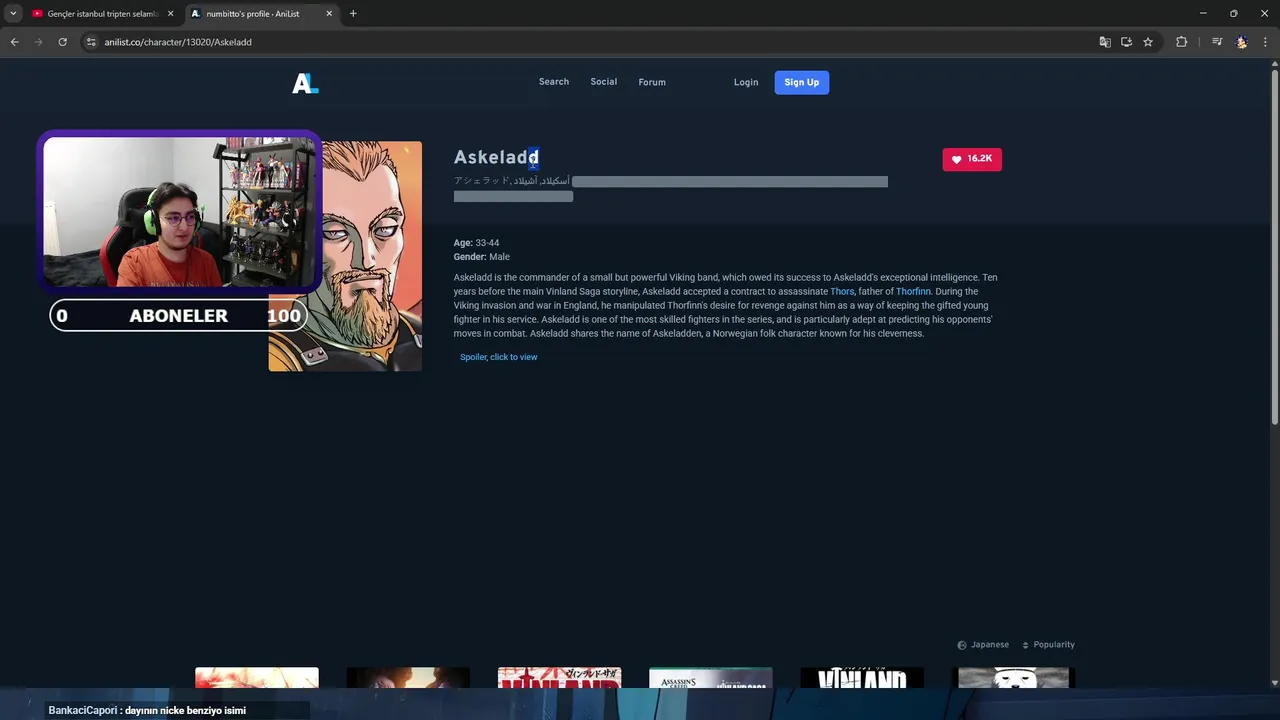Open the Japanese language dropdown
1280x720 pixels.
(x=983, y=645)
